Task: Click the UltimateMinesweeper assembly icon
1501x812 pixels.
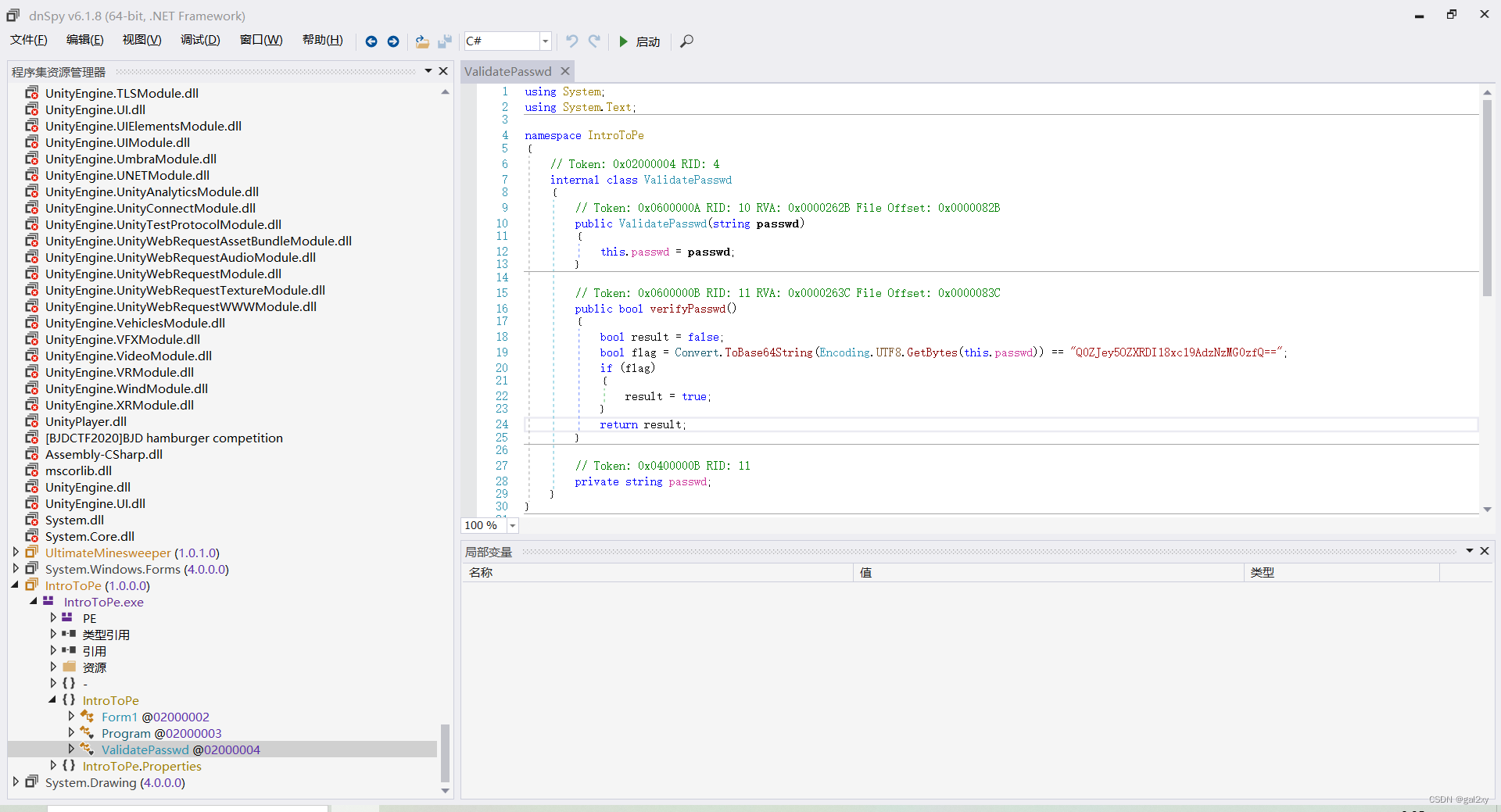Action: point(32,552)
